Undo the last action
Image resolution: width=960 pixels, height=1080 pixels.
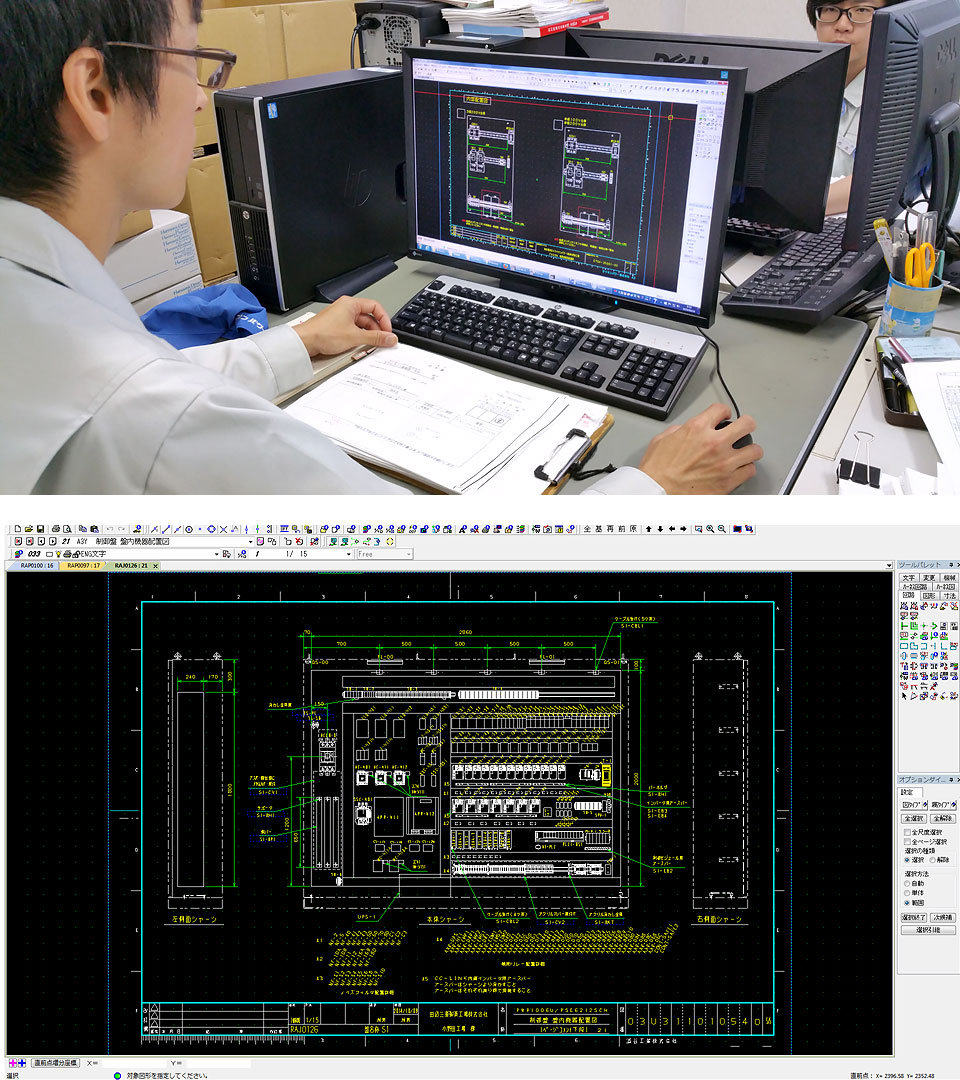[x=110, y=529]
